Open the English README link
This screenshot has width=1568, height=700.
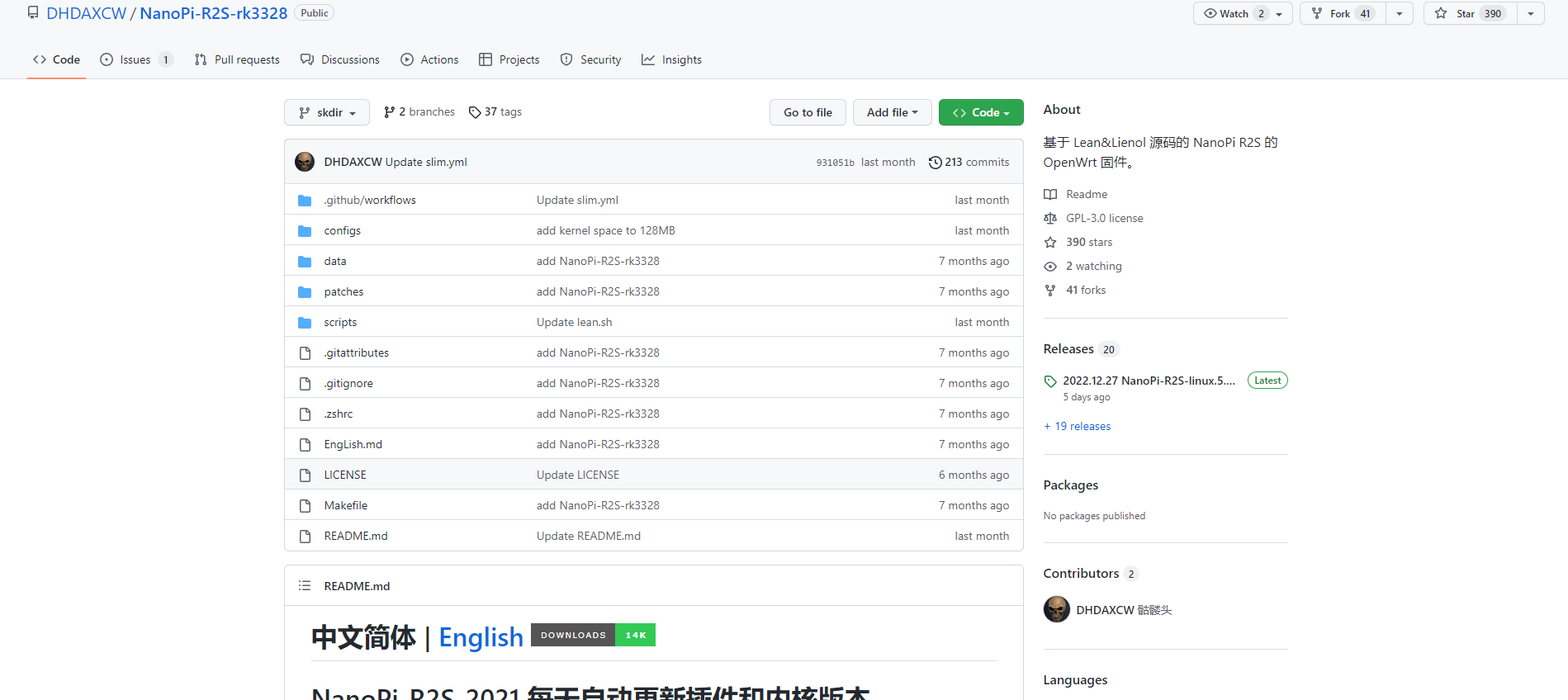tap(481, 637)
